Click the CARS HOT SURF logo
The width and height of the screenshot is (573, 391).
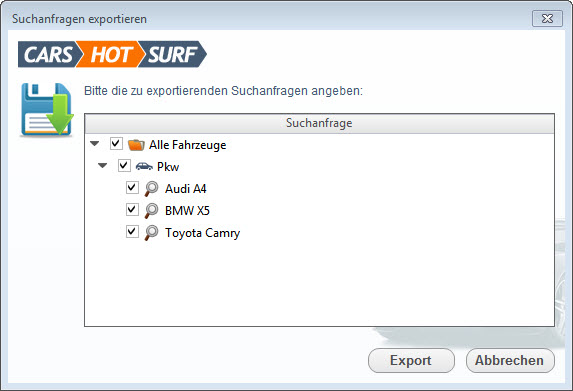[x=112, y=54]
